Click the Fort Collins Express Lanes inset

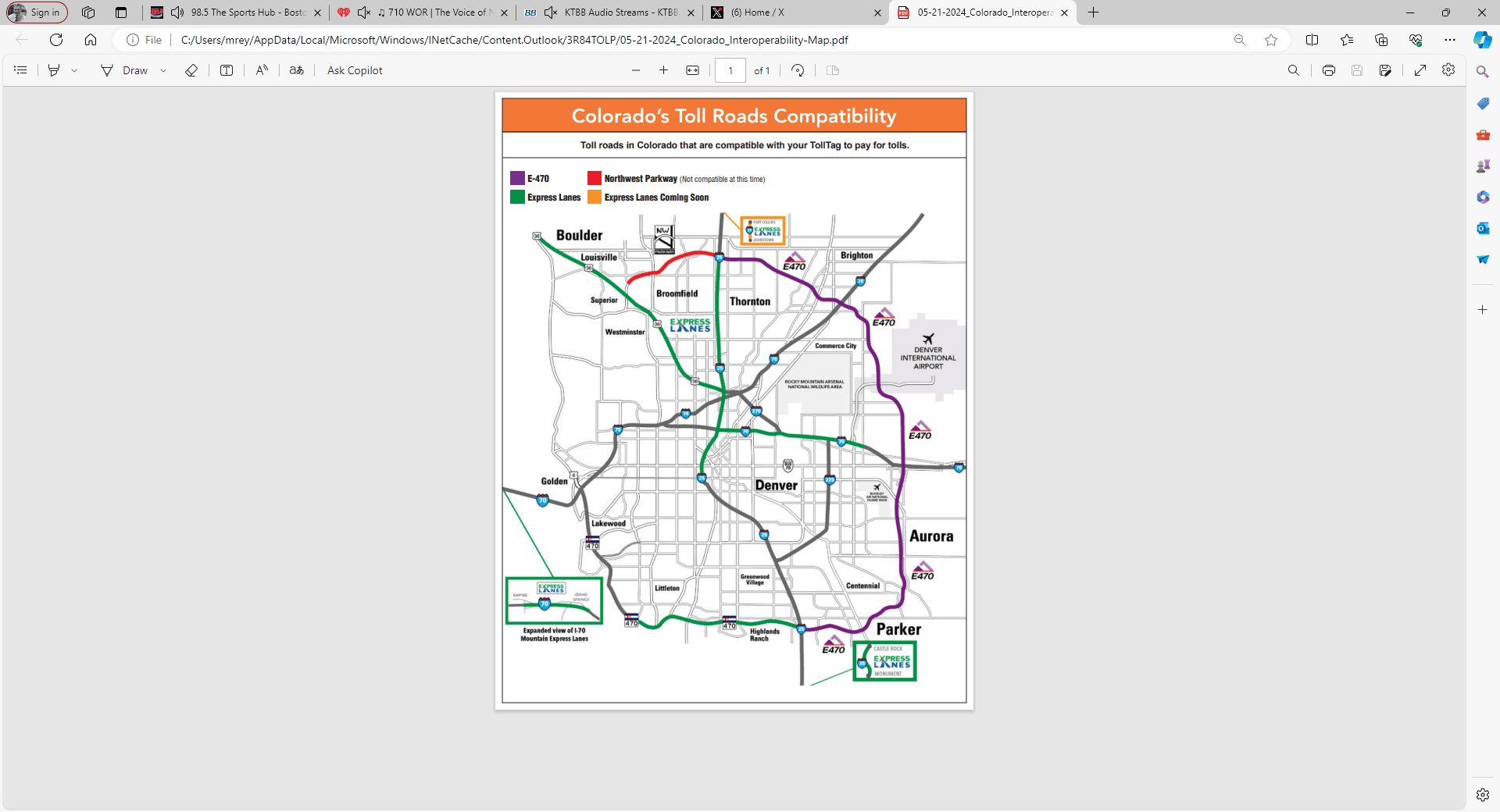[x=763, y=230]
